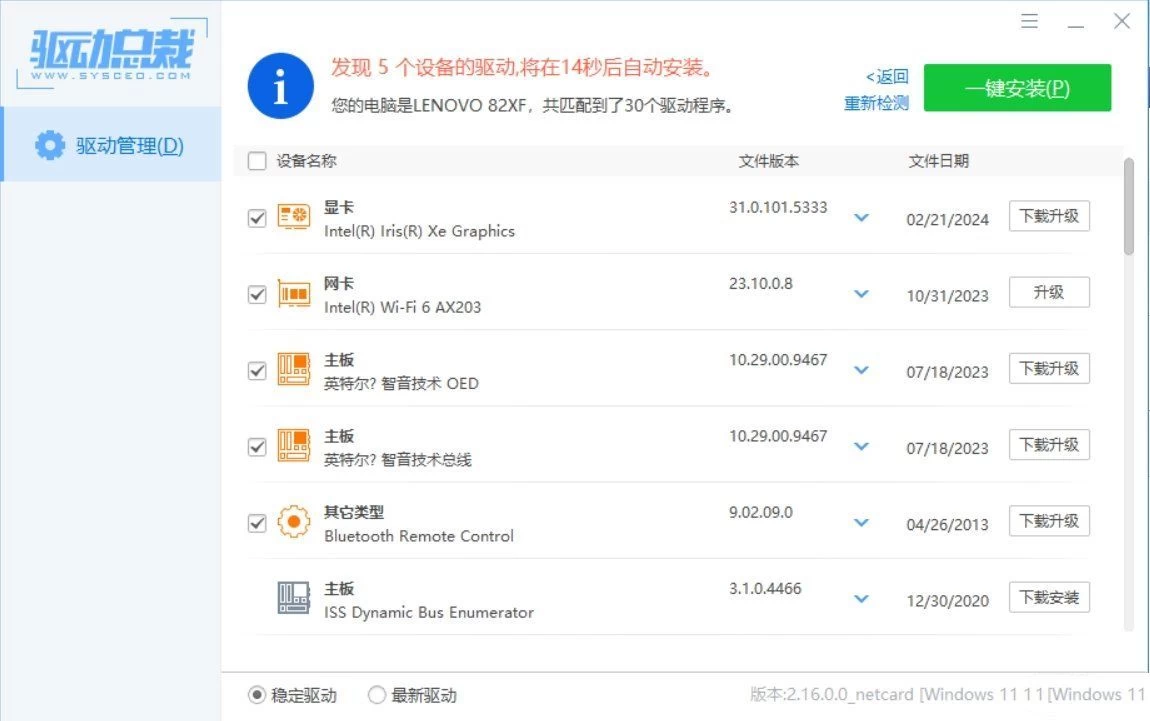Expand version dropdown for 智音技术 OED
The width and height of the screenshot is (1150, 721).
(x=862, y=370)
